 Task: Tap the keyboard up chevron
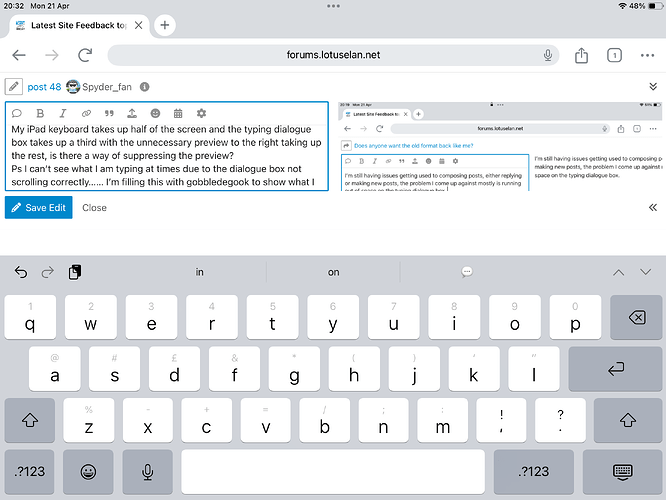[x=619, y=272]
